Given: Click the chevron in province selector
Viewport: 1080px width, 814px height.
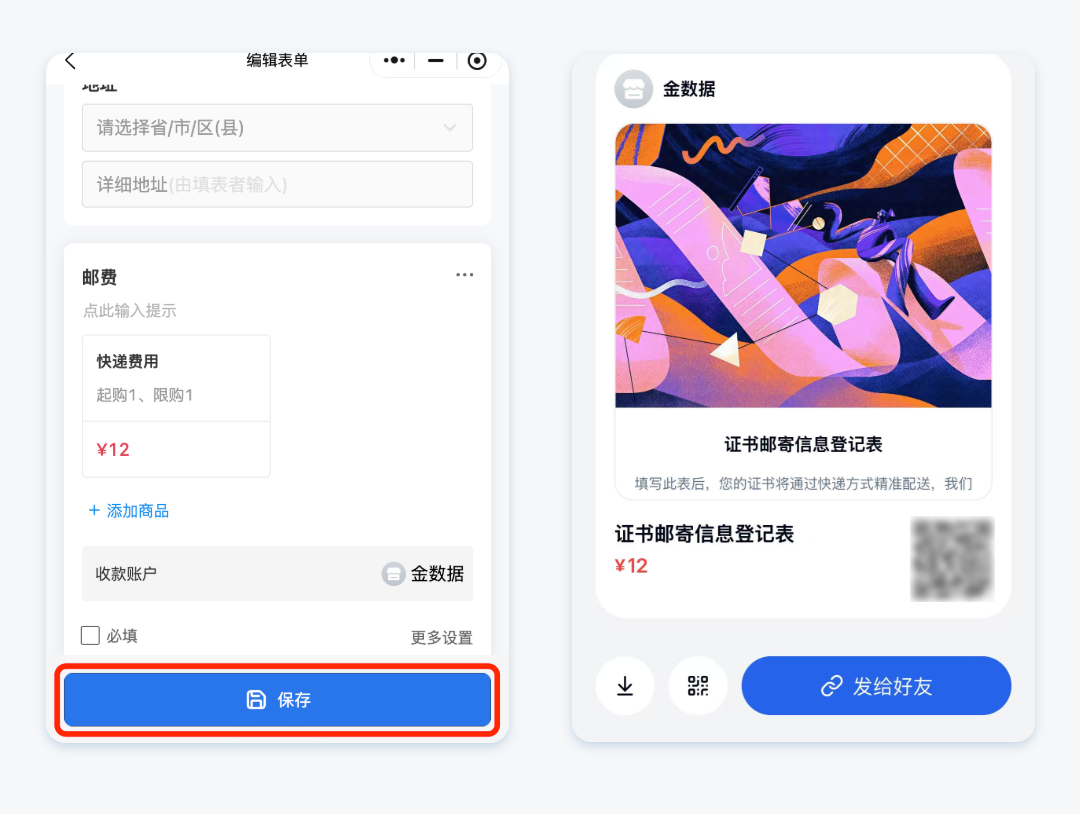Looking at the screenshot, I should 450,127.
